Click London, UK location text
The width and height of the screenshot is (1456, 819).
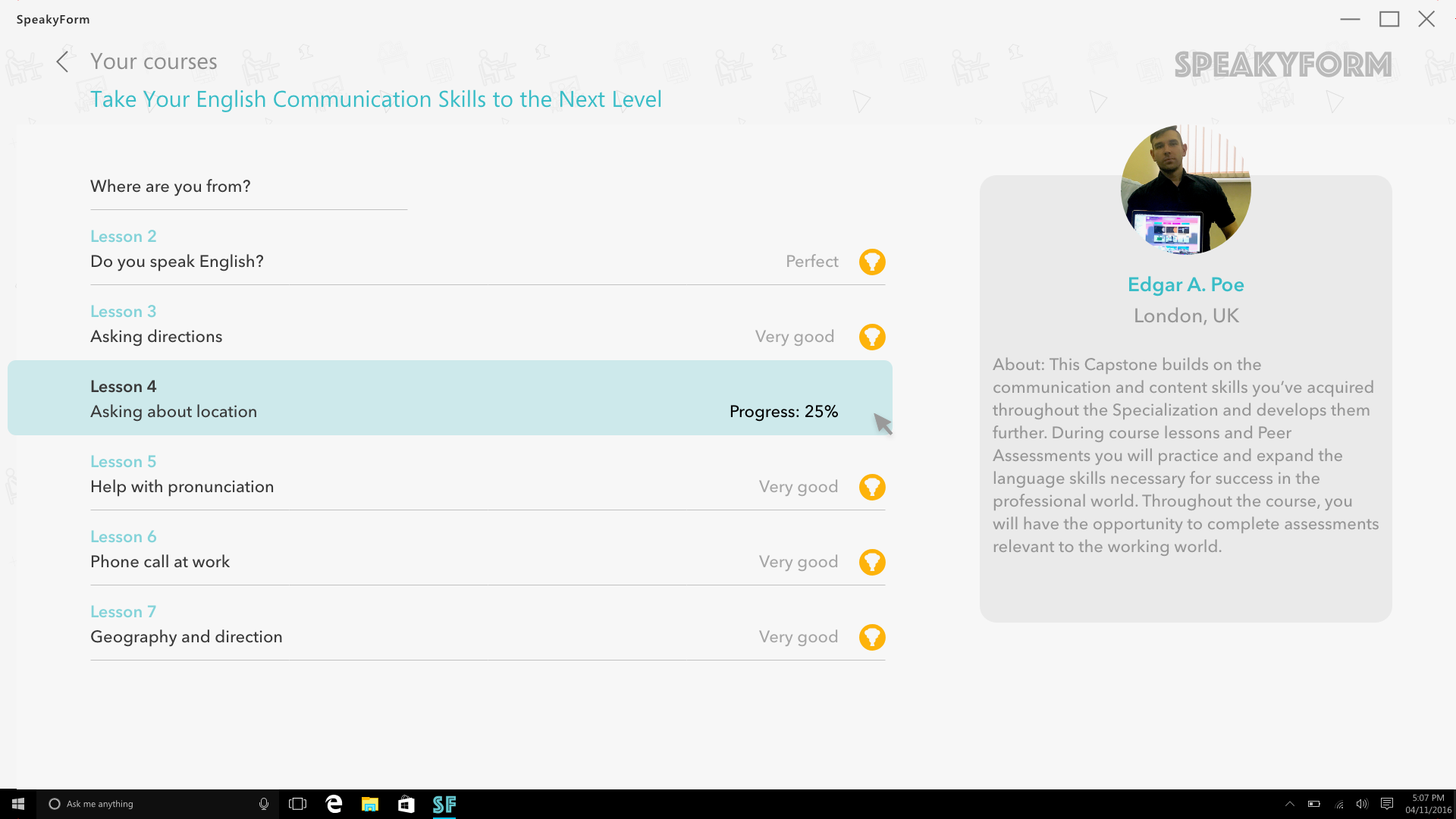pos(1186,315)
